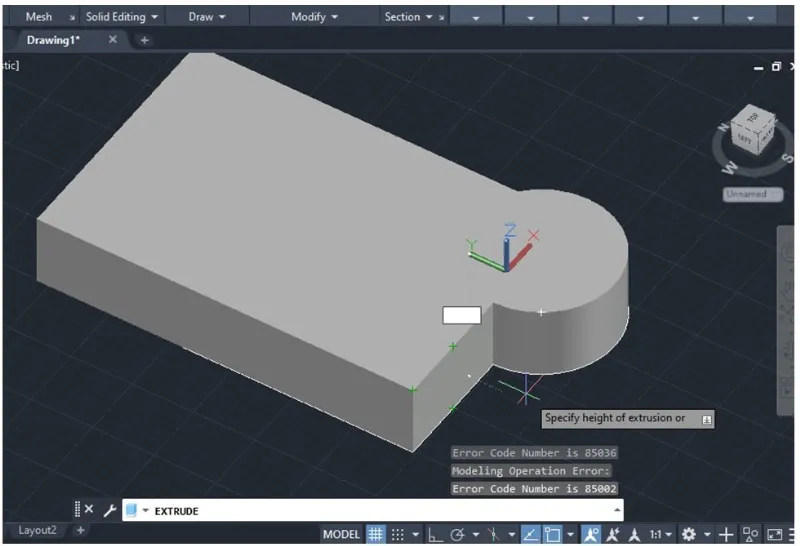Click the annotation scale icon before 1:1
The width and height of the screenshot is (800, 546).
point(634,534)
